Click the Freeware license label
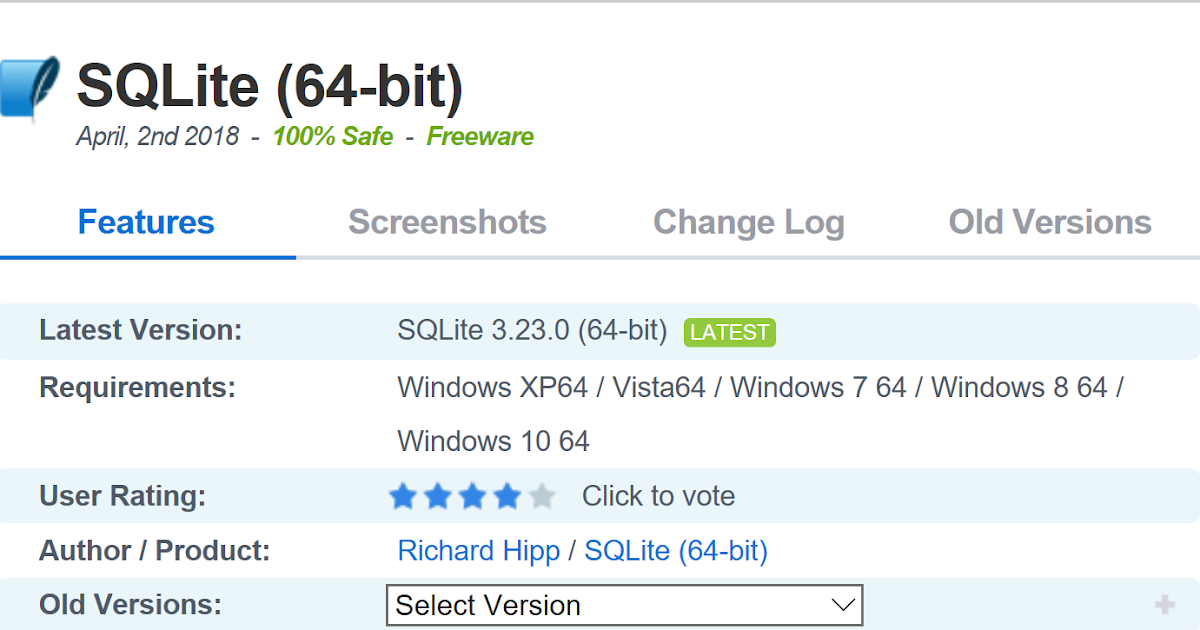 pyautogui.click(x=480, y=137)
